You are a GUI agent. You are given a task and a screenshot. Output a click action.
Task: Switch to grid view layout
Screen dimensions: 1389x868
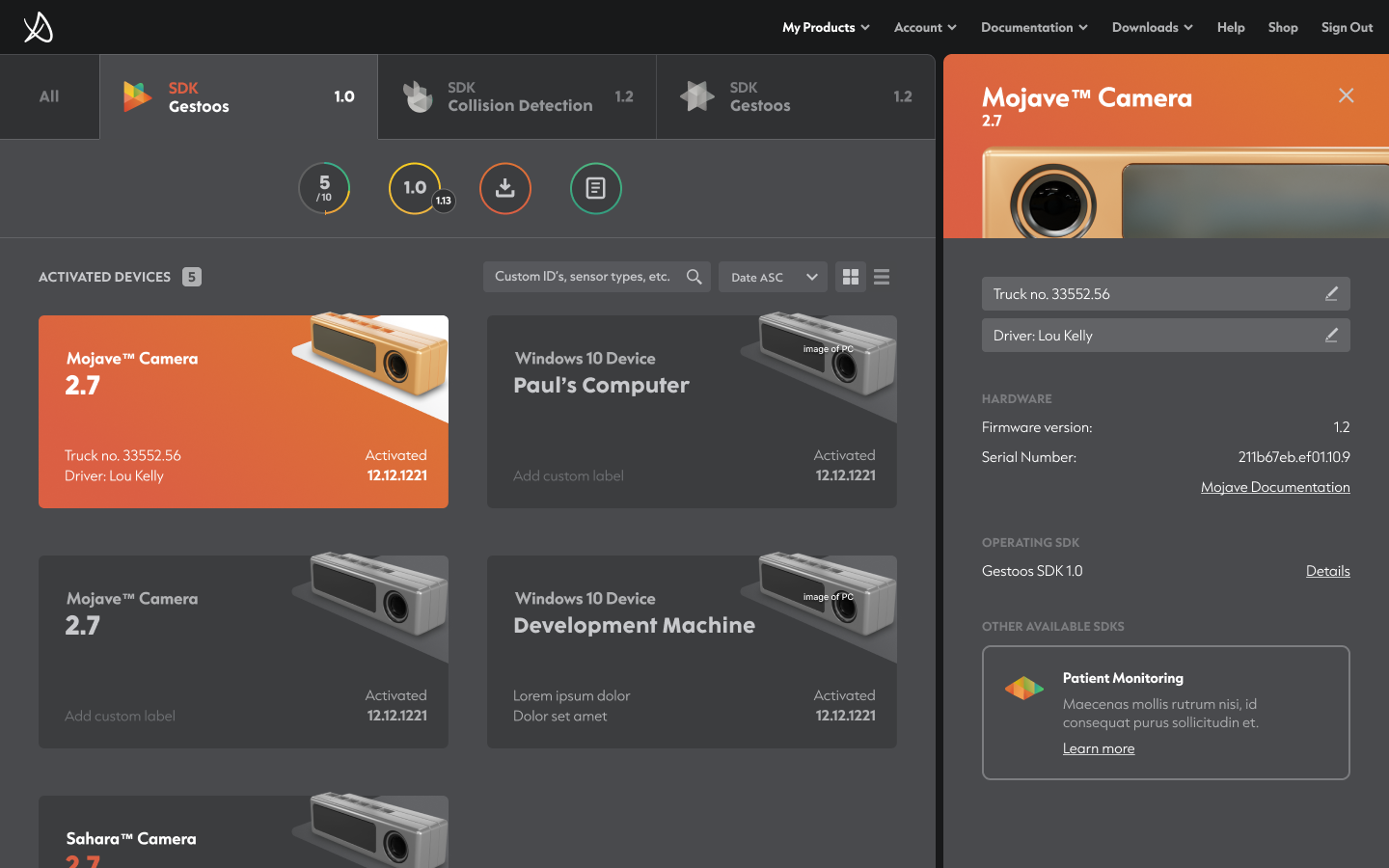[x=851, y=277]
